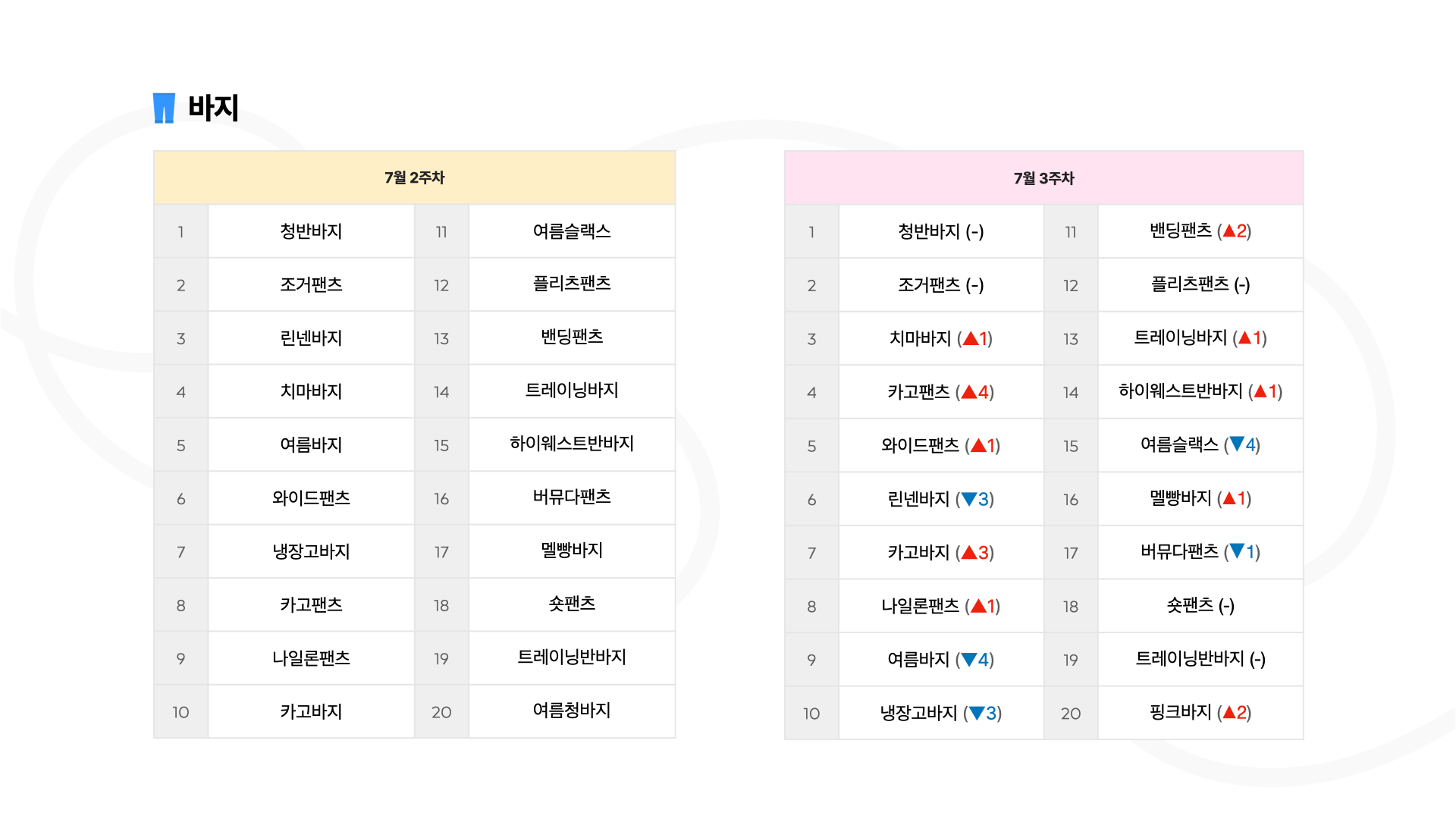Select 버뮤다팬츠 in the 7월 2주차 table
The height and width of the screenshot is (819, 1456).
pos(572,497)
